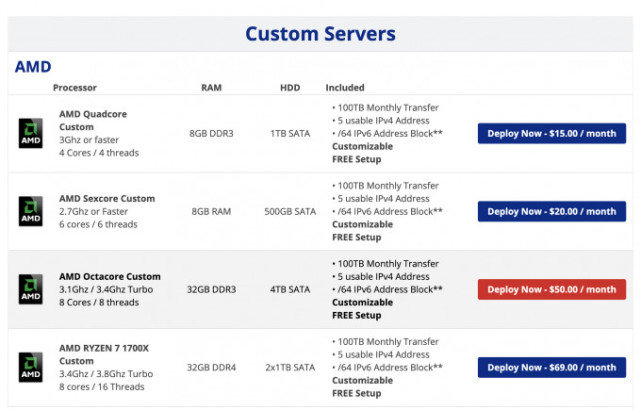Click the Processor column header
This screenshot has width=641, height=410.
tap(75, 87)
